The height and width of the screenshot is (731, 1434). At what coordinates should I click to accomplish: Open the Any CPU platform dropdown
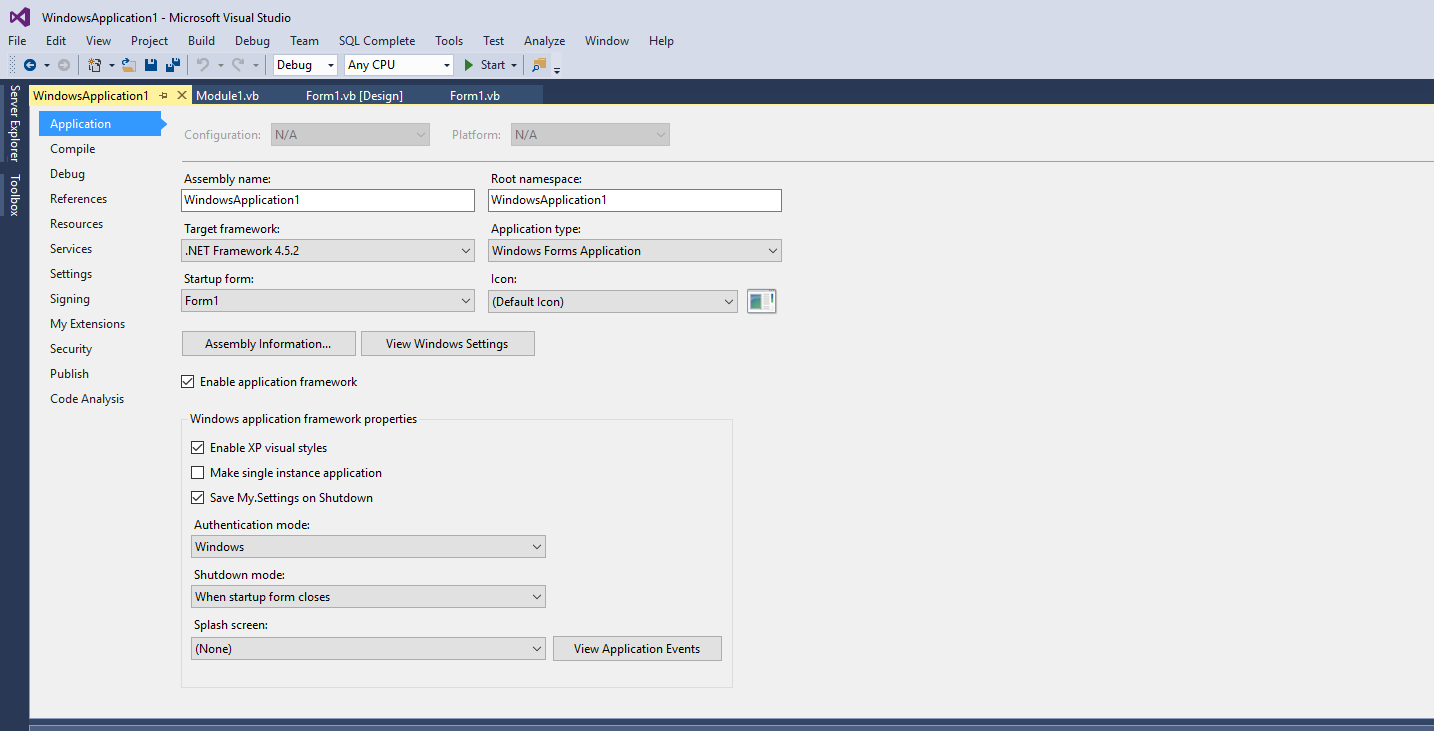click(399, 65)
